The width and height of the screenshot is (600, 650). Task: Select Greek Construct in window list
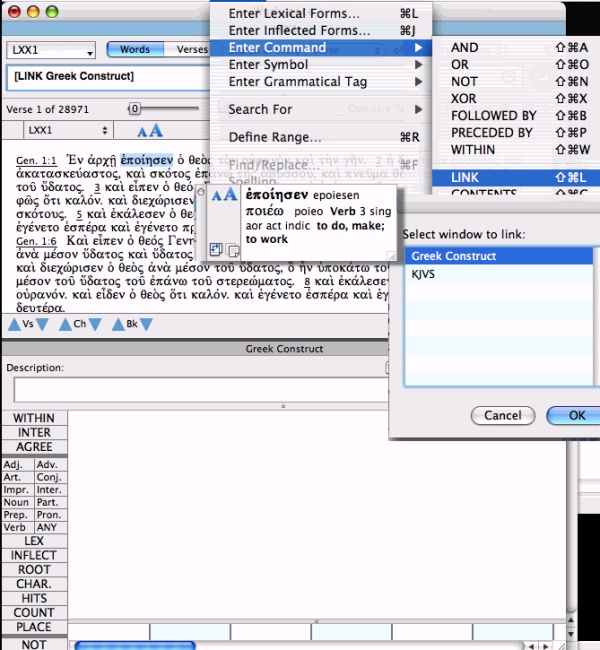point(499,256)
